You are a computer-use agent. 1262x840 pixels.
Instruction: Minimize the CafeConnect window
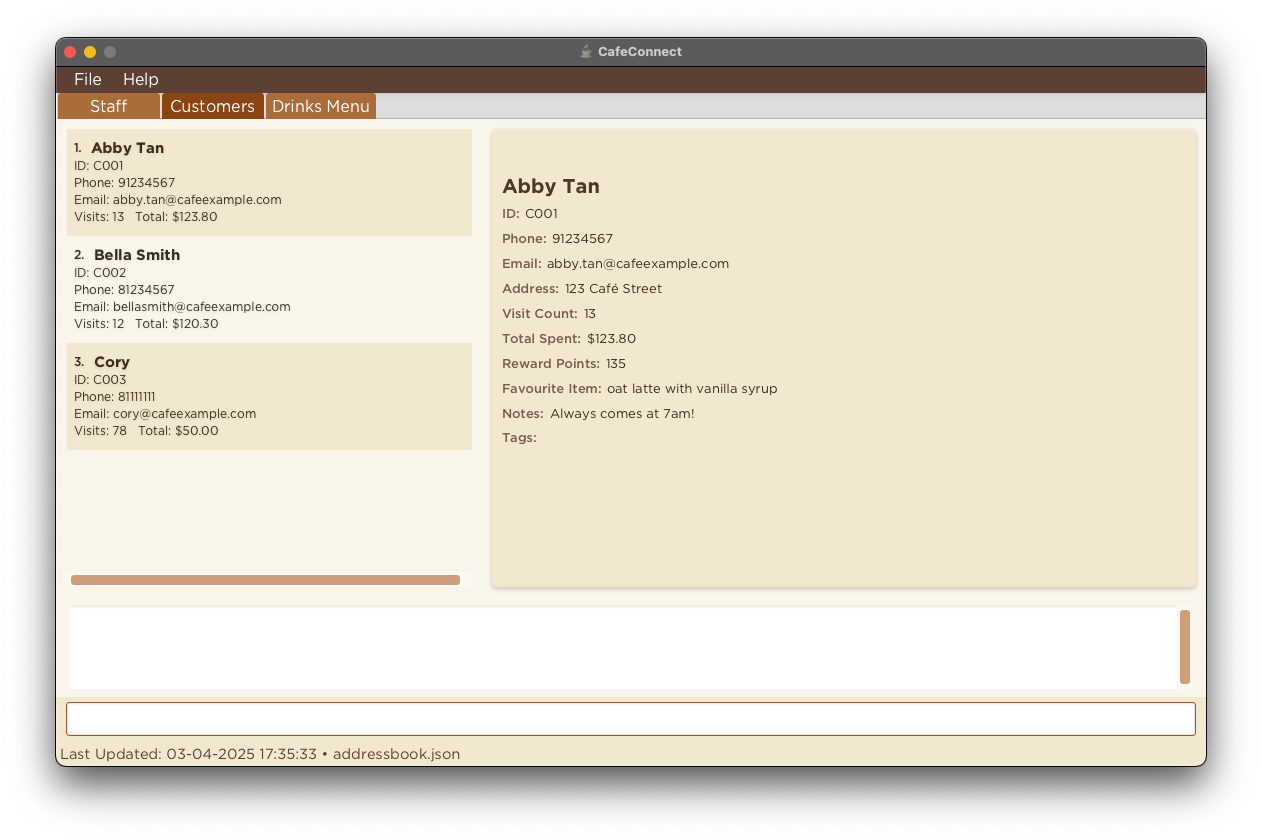(90, 52)
